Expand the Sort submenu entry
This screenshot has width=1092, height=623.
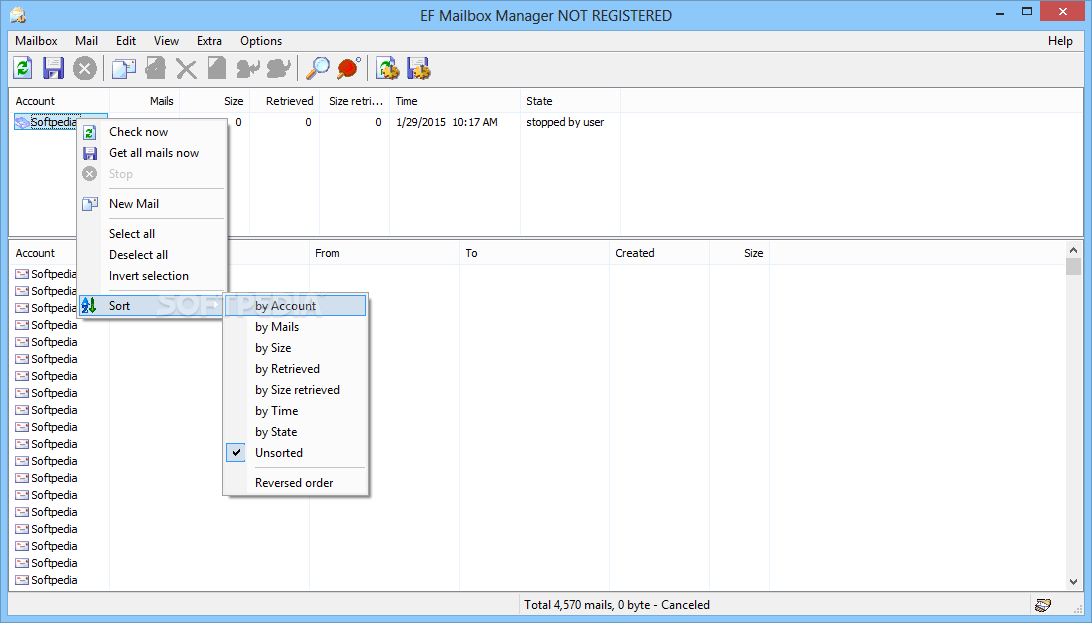[152, 306]
